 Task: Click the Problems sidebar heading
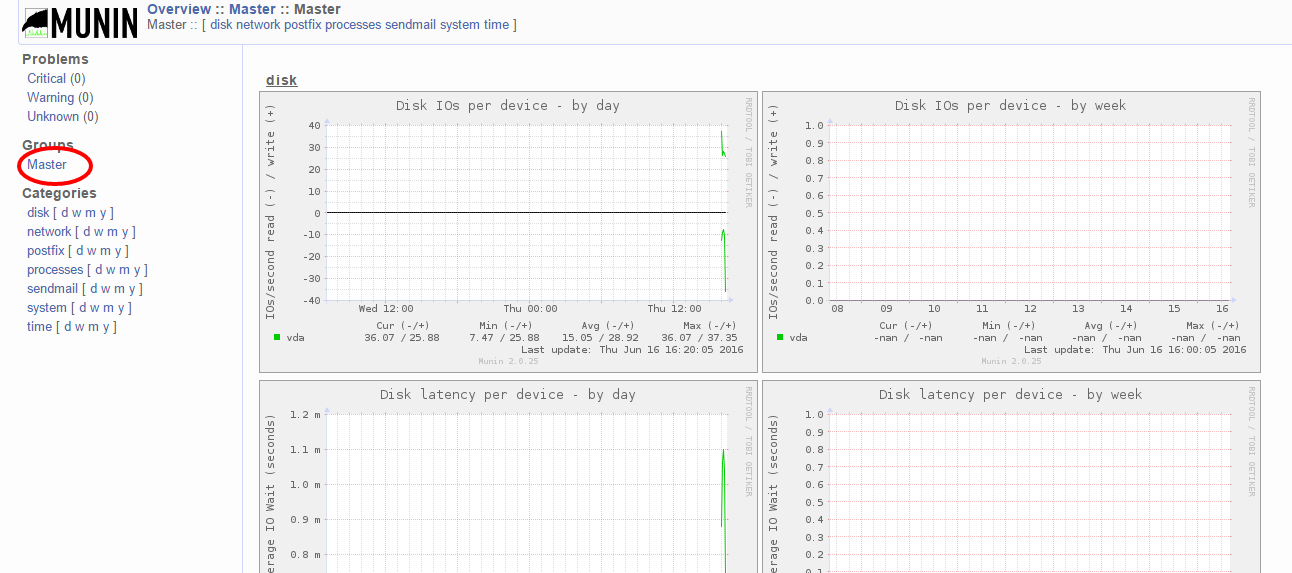click(55, 59)
